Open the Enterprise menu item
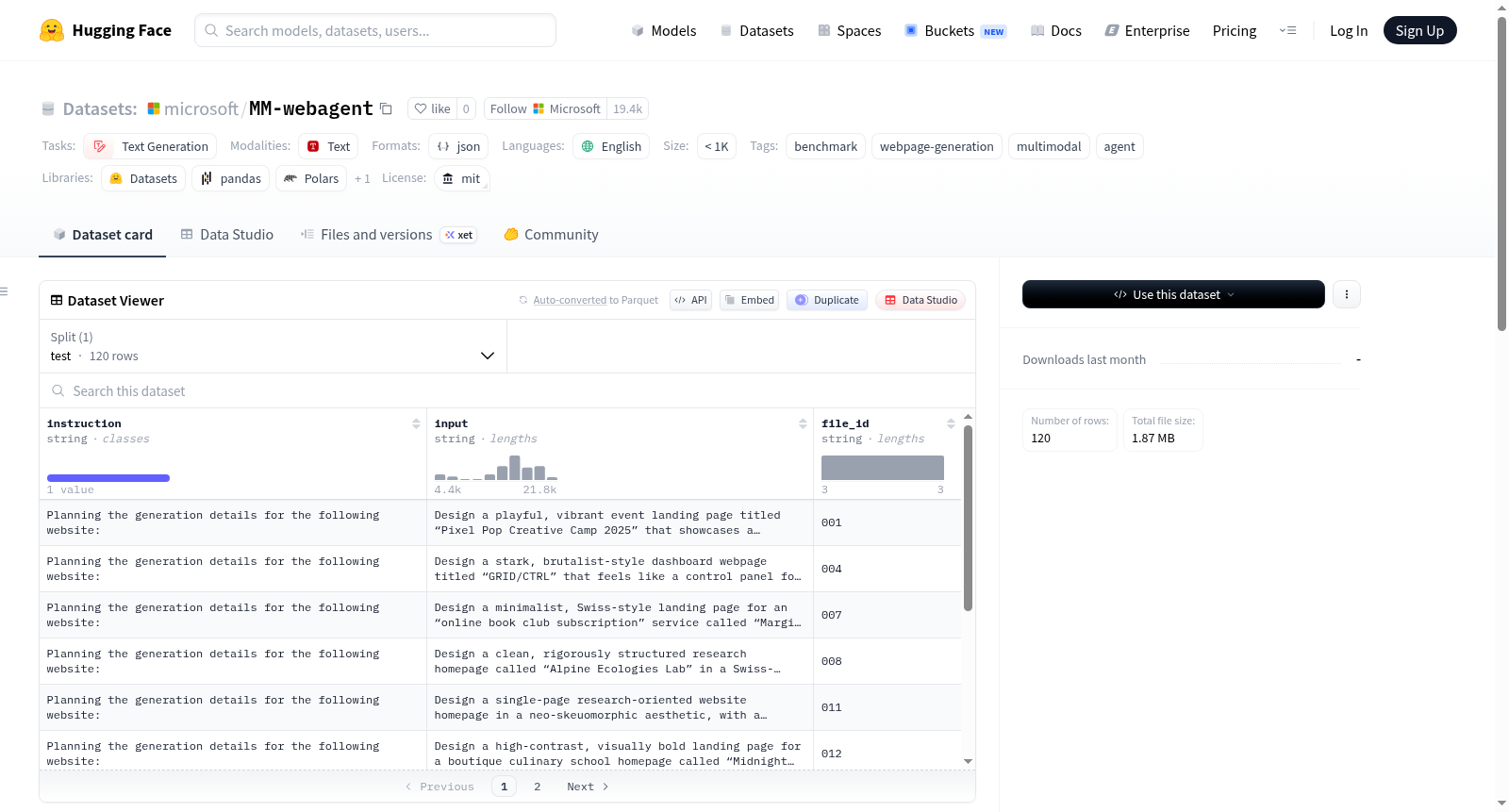The width and height of the screenshot is (1509, 812). coord(1147,30)
